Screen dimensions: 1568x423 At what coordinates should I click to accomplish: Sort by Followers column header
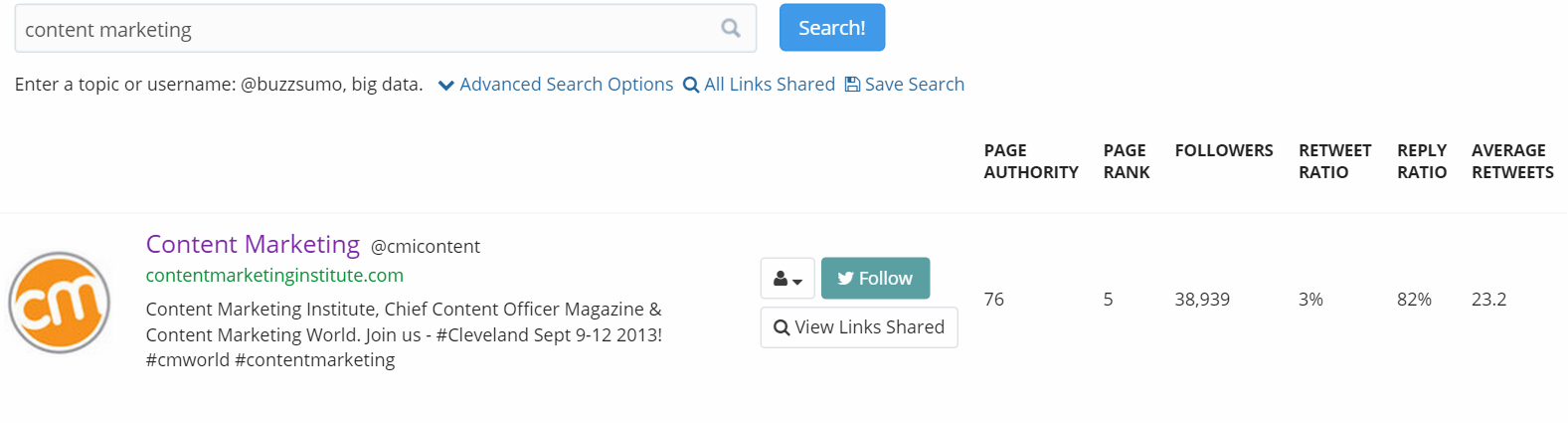point(1224,150)
